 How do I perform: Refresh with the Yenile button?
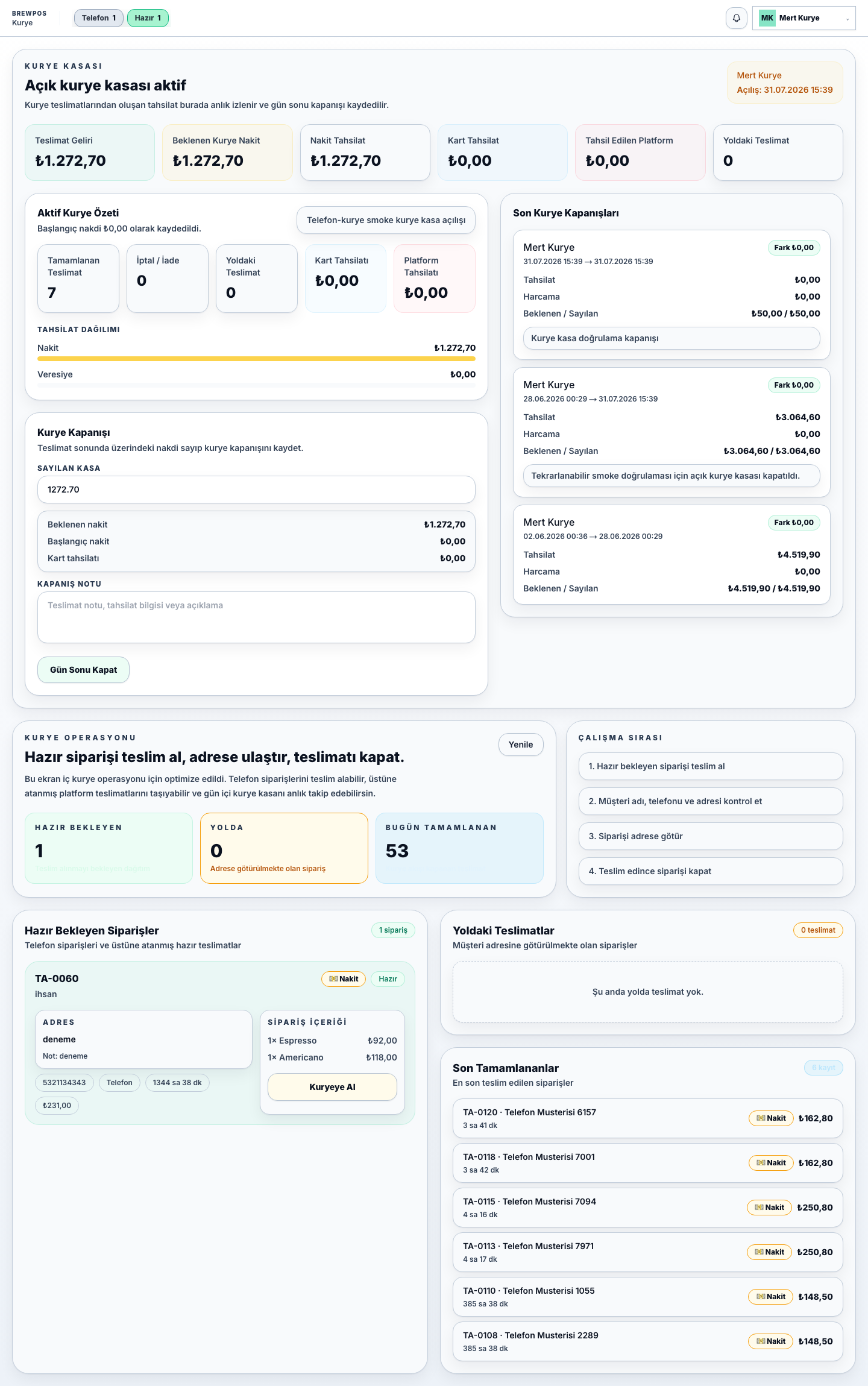pyautogui.click(x=521, y=745)
